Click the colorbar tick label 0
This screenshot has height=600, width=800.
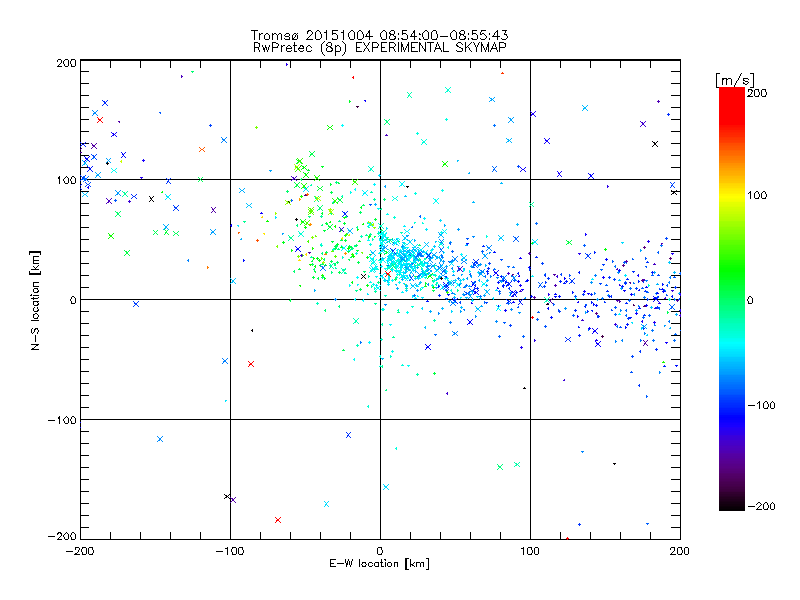point(750,301)
